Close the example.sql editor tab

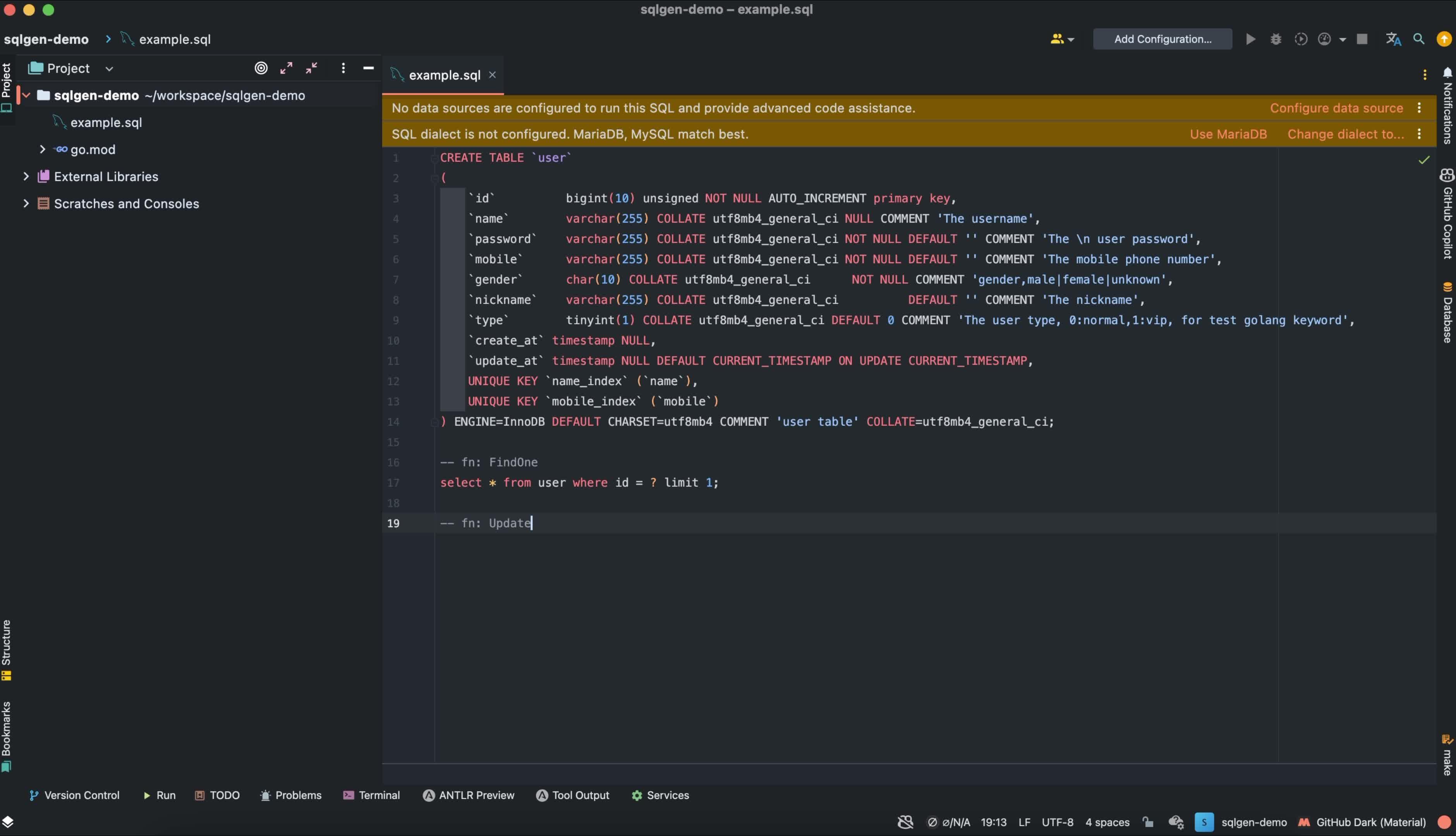click(492, 75)
